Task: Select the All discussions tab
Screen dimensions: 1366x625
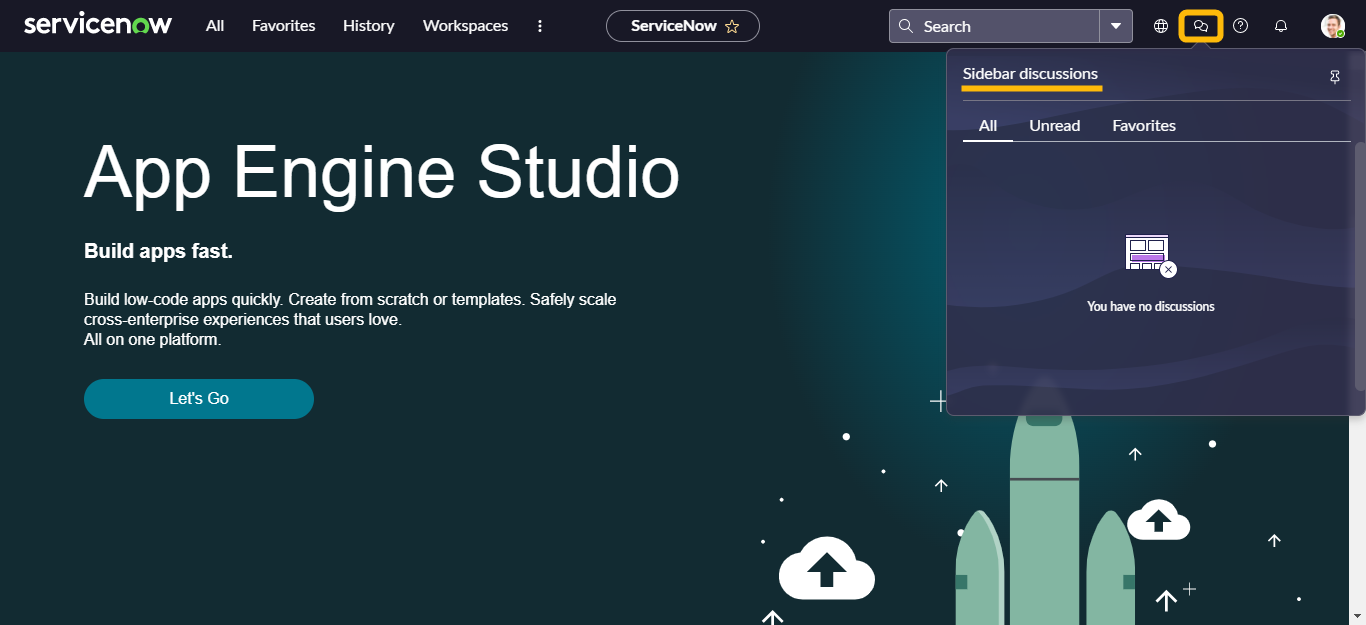Action: pos(988,126)
